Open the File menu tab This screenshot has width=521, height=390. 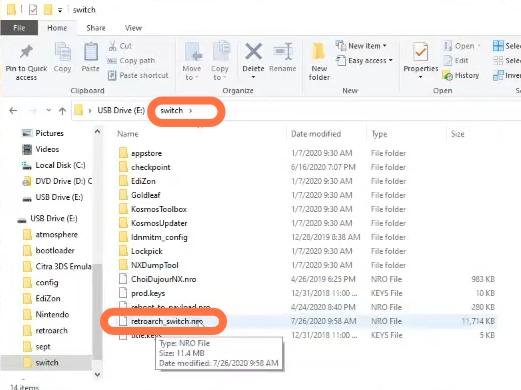19,28
